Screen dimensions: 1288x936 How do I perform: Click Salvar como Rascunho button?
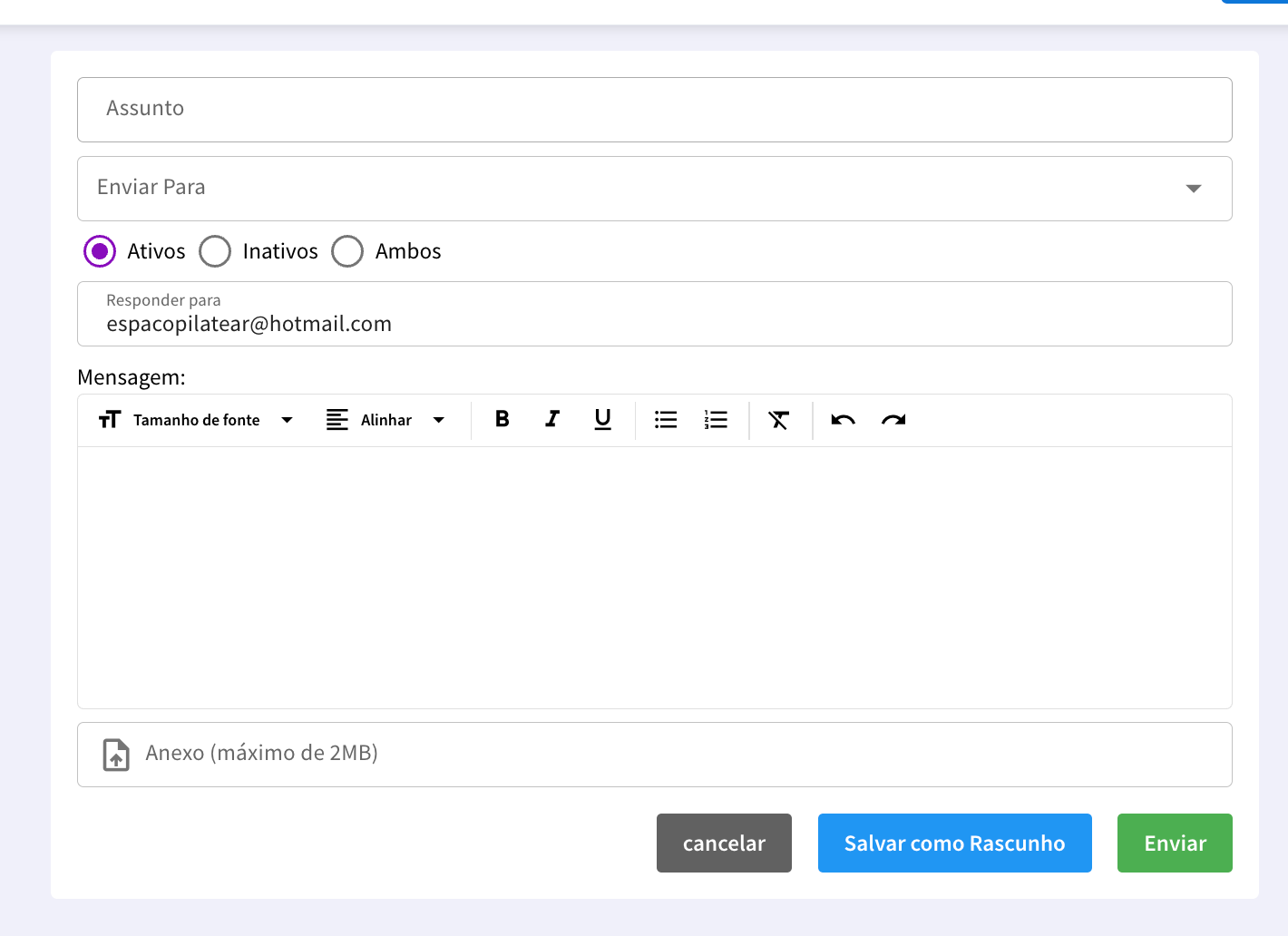point(954,843)
